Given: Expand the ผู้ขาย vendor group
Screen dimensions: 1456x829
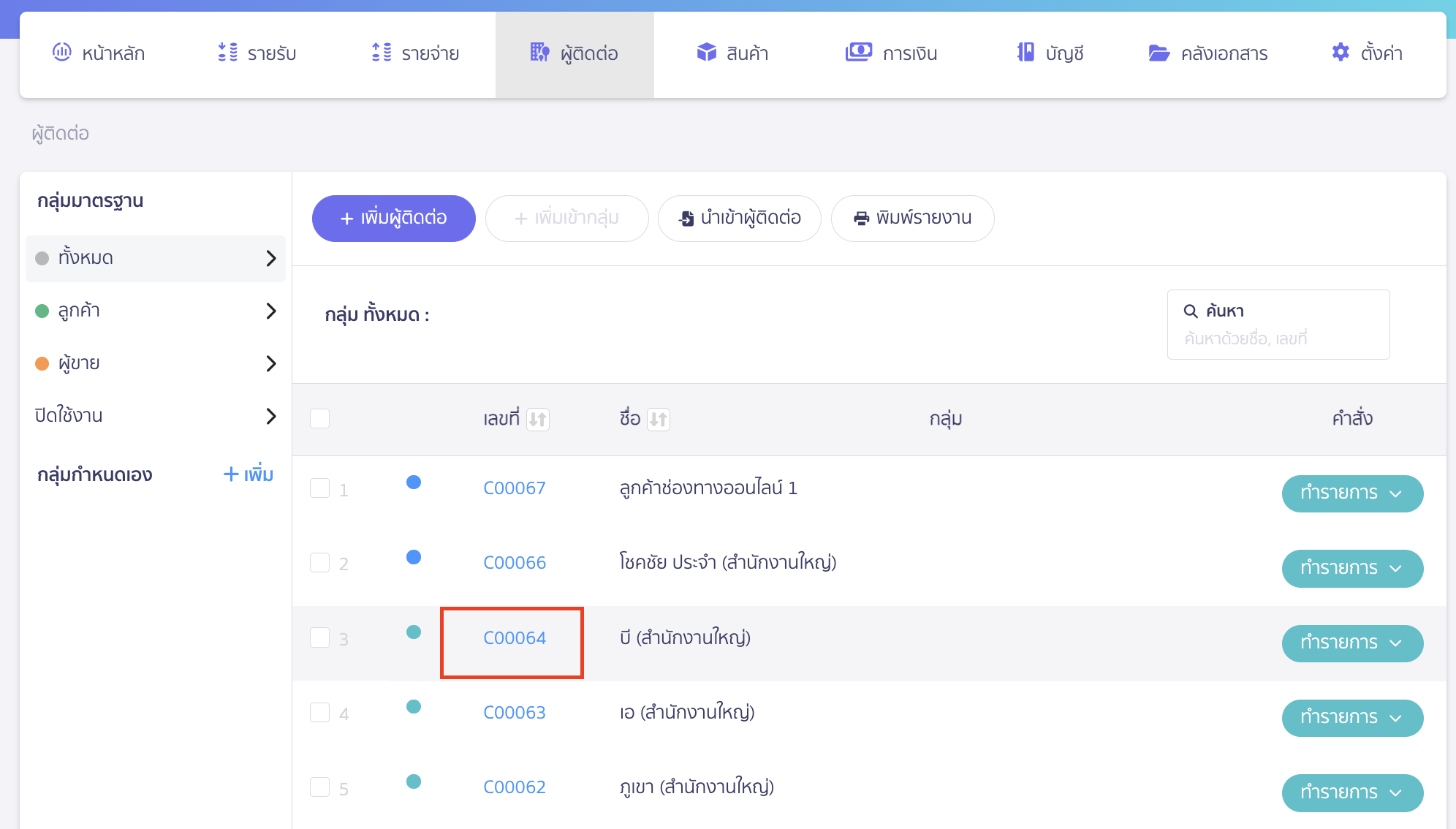Looking at the screenshot, I should [x=271, y=363].
